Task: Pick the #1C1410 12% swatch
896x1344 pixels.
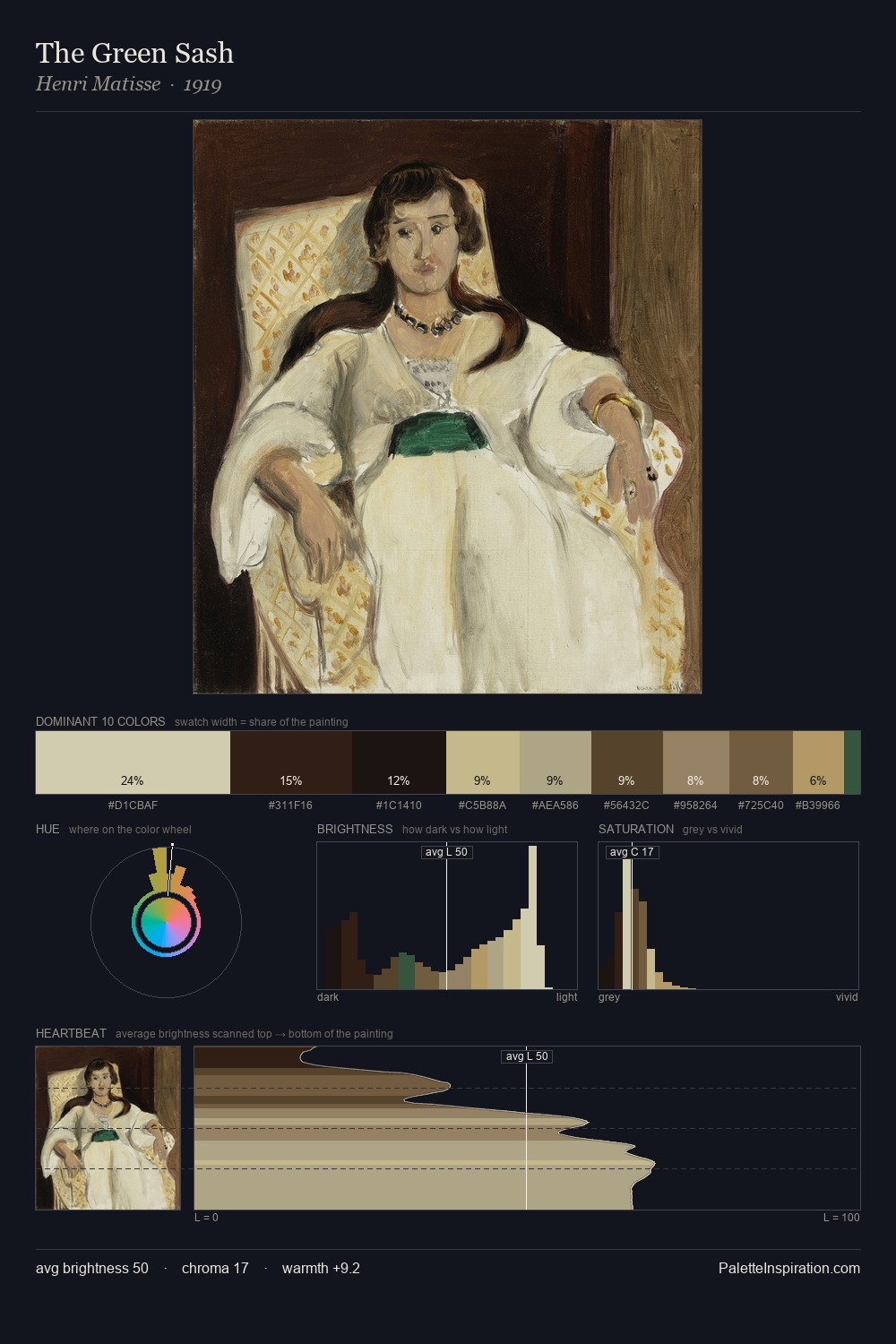Action: click(399, 762)
